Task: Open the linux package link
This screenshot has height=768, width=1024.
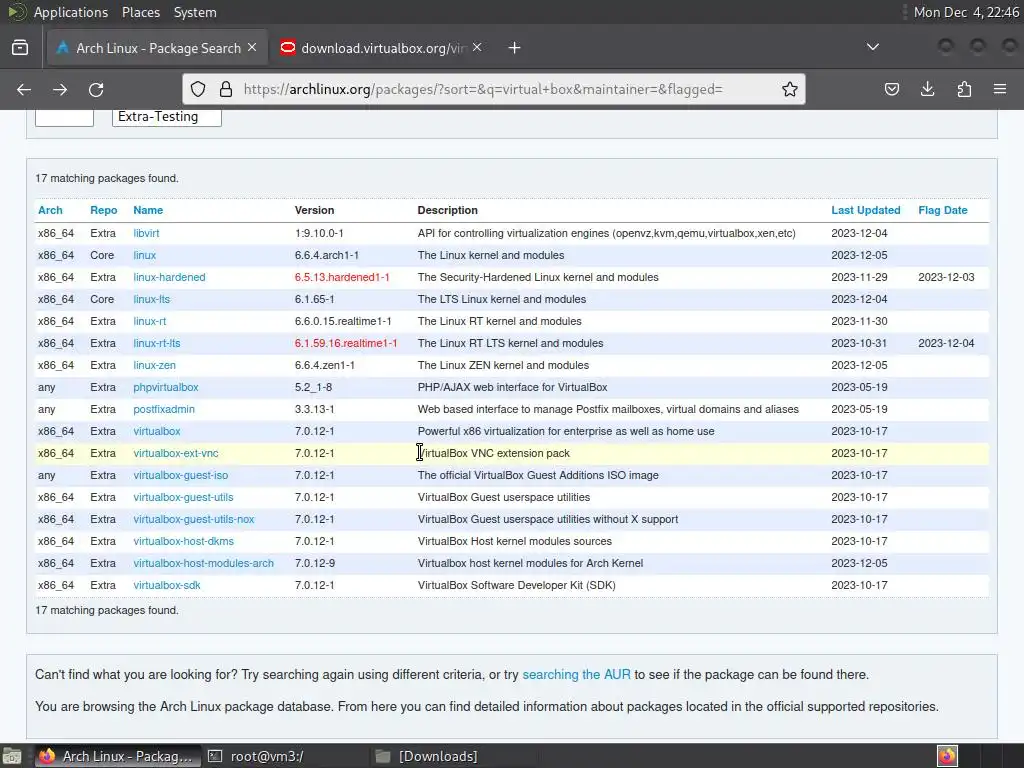Action: (144, 255)
